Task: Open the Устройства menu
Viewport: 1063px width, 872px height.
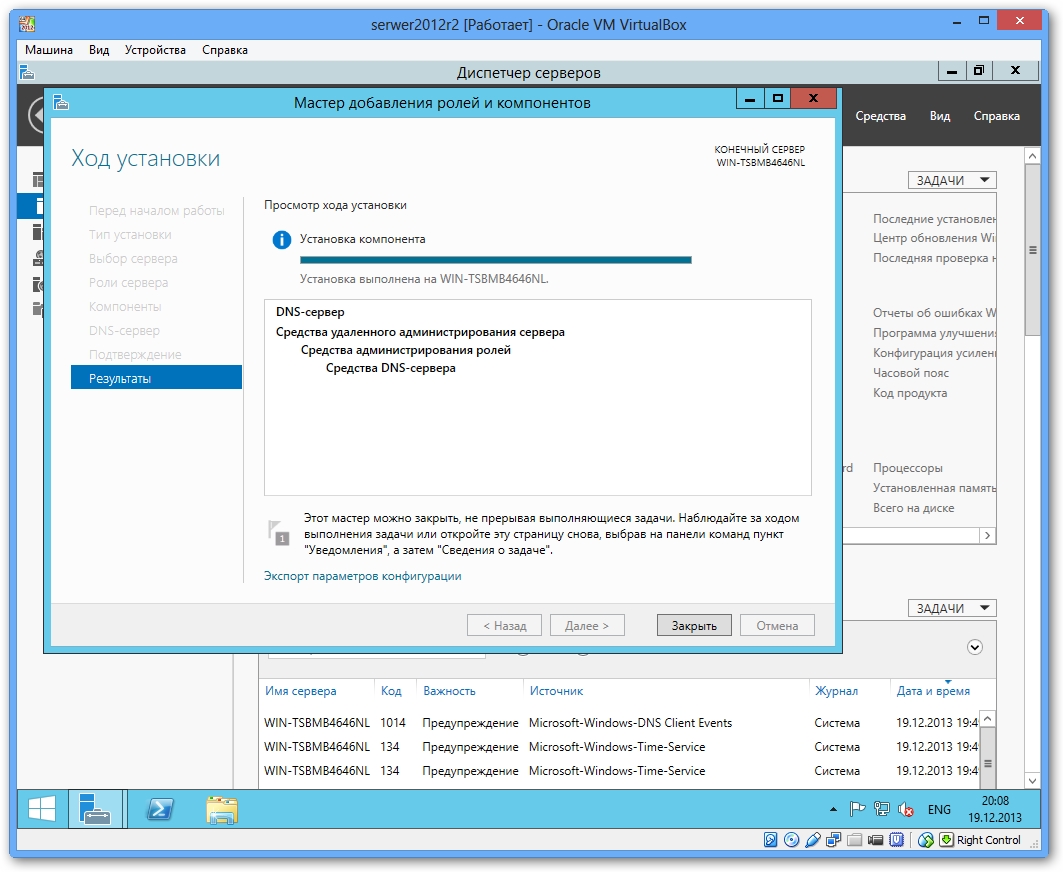Action: (x=155, y=50)
